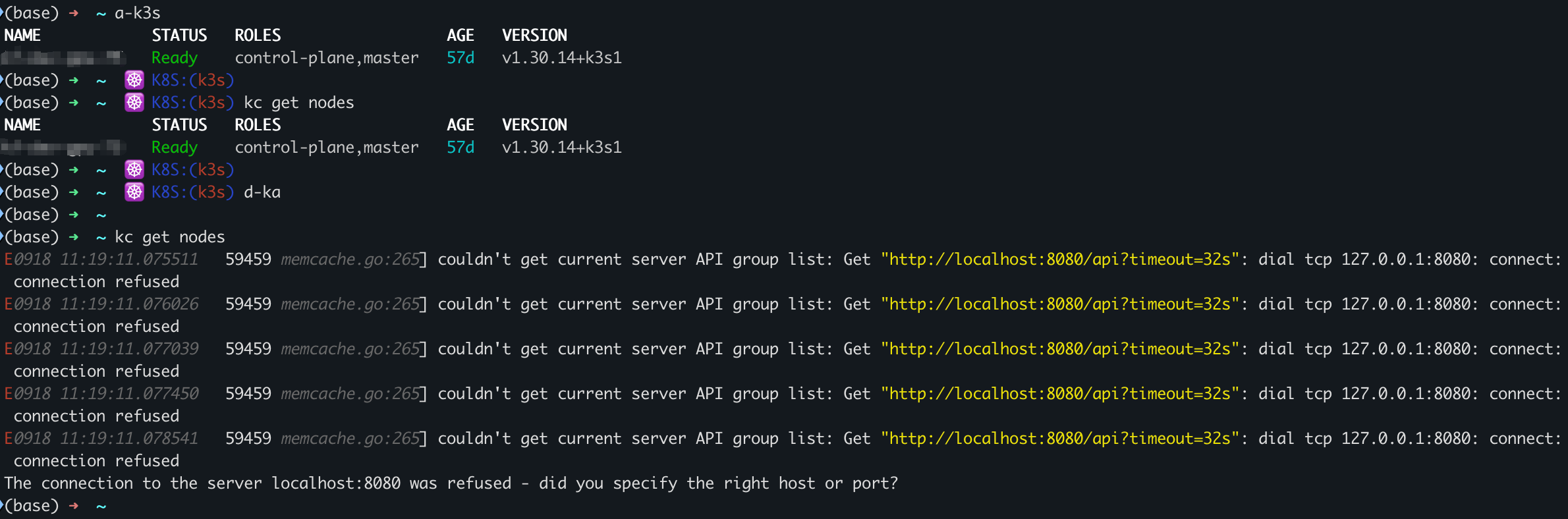This screenshot has height=519, width=1568.
Task: Click the red arrow on the last prompt line
Action: pos(74,505)
